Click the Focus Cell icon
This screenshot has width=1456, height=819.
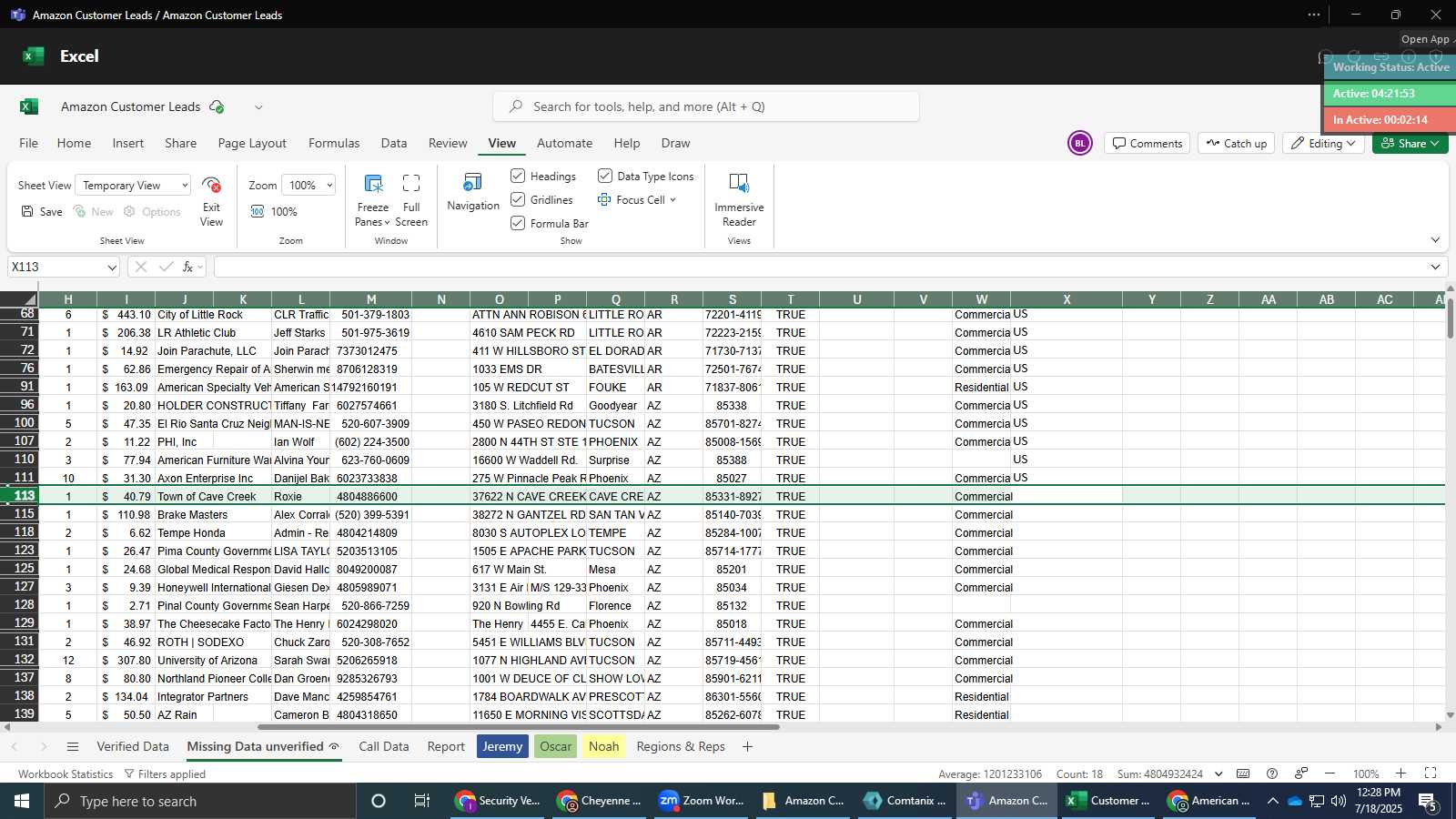coord(604,199)
